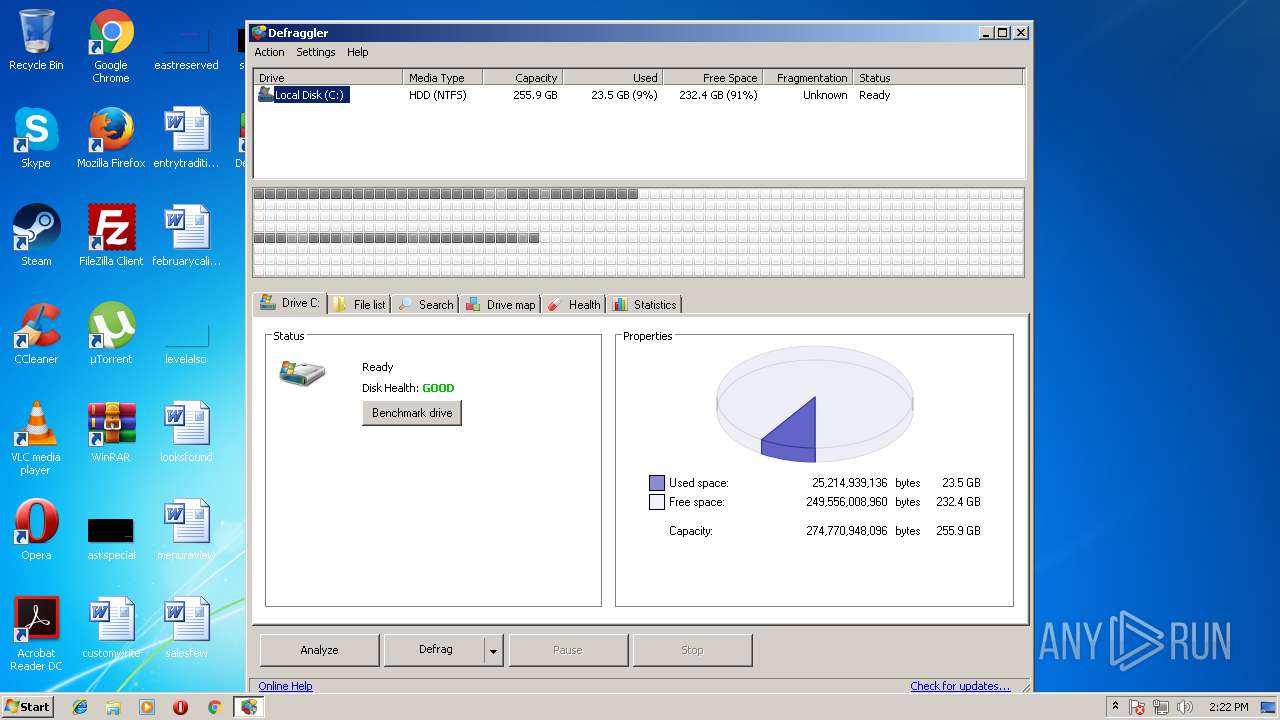Sort by the Status column header
Image resolution: width=1280 pixels, height=720 pixels.
click(938, 77)
